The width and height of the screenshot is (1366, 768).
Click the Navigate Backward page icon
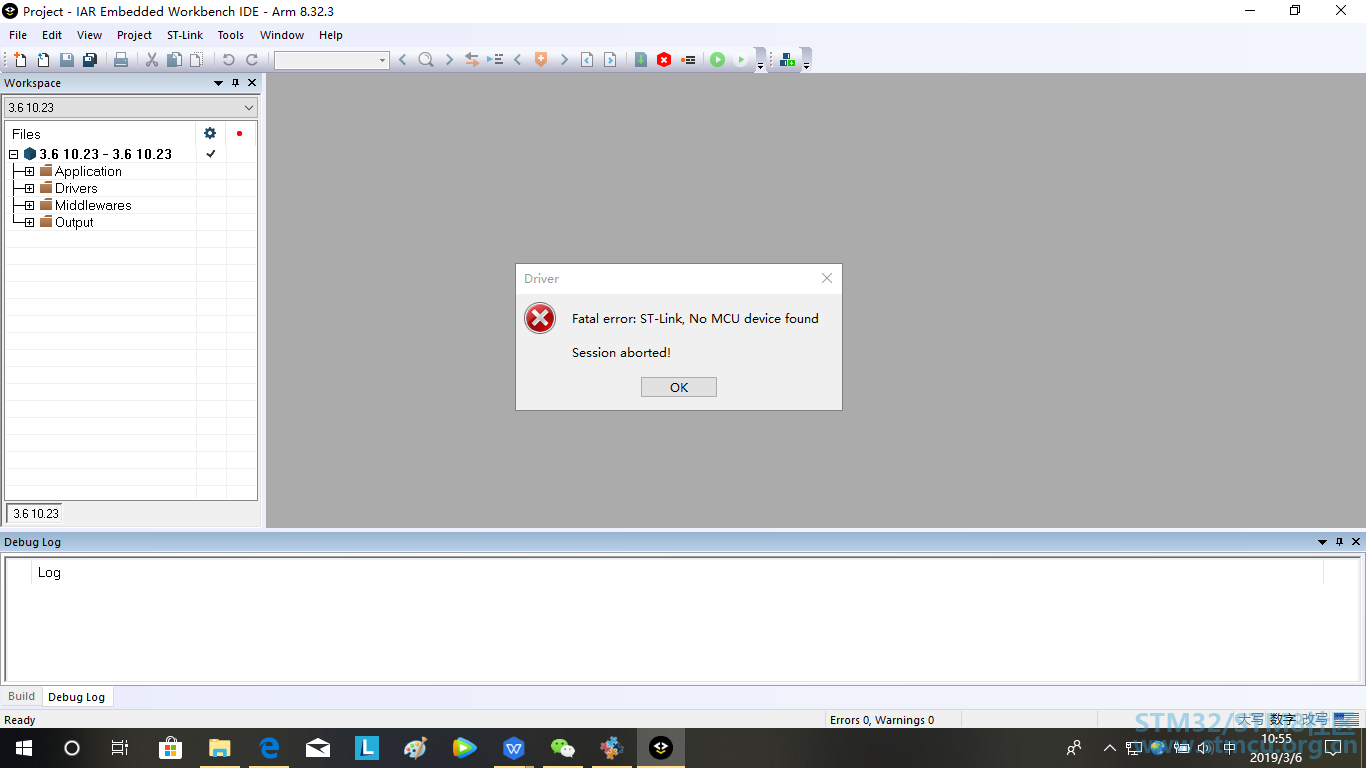coord(587,60)
